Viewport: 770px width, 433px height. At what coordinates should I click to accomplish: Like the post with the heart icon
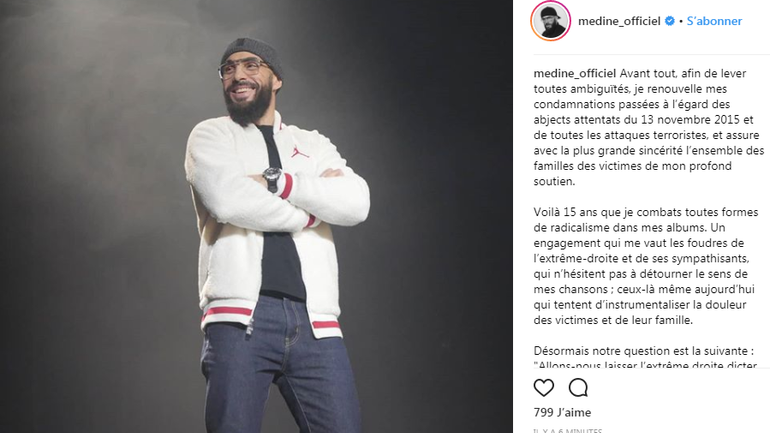[x=544, y=388]
